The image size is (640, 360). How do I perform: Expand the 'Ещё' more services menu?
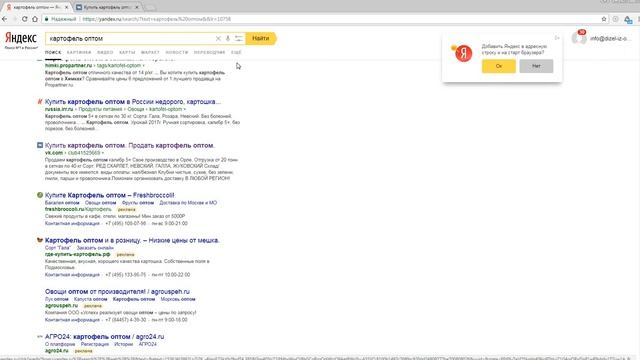click(236, 52)
